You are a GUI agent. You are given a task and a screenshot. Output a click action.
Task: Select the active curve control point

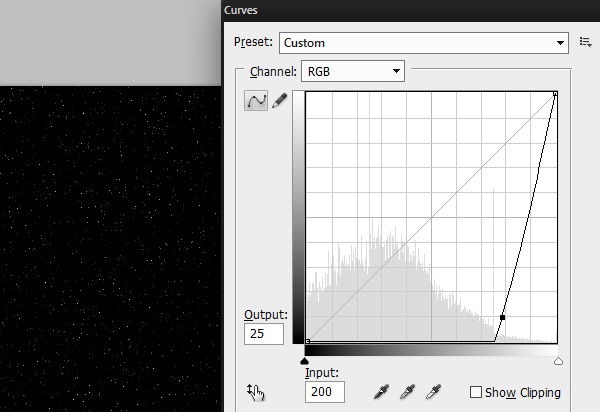pyautogui.click(x=502, y=317)
